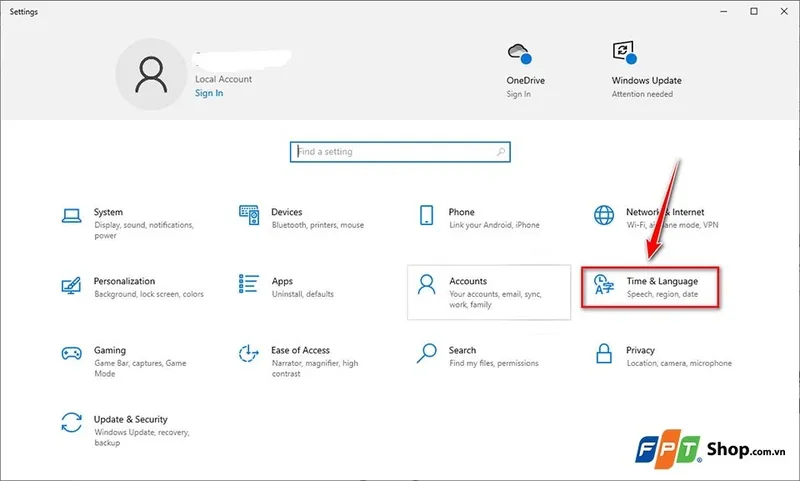The width and height of the screenshot is (800, 481).
Task: Open the System settings monitor icon
Action: tap(71, 216)
